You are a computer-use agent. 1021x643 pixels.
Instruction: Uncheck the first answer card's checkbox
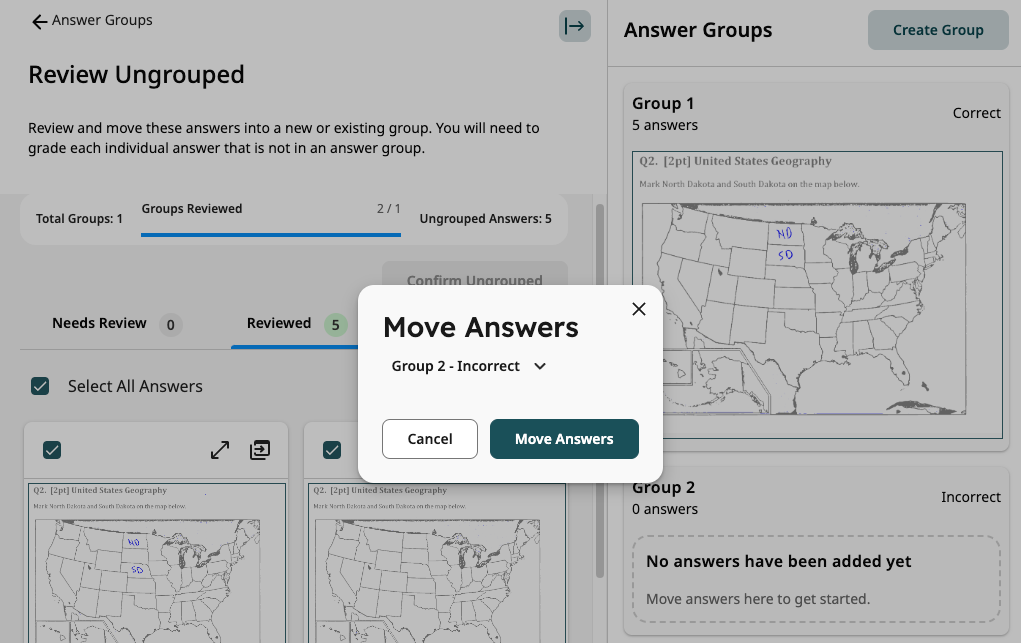(52, 450)
